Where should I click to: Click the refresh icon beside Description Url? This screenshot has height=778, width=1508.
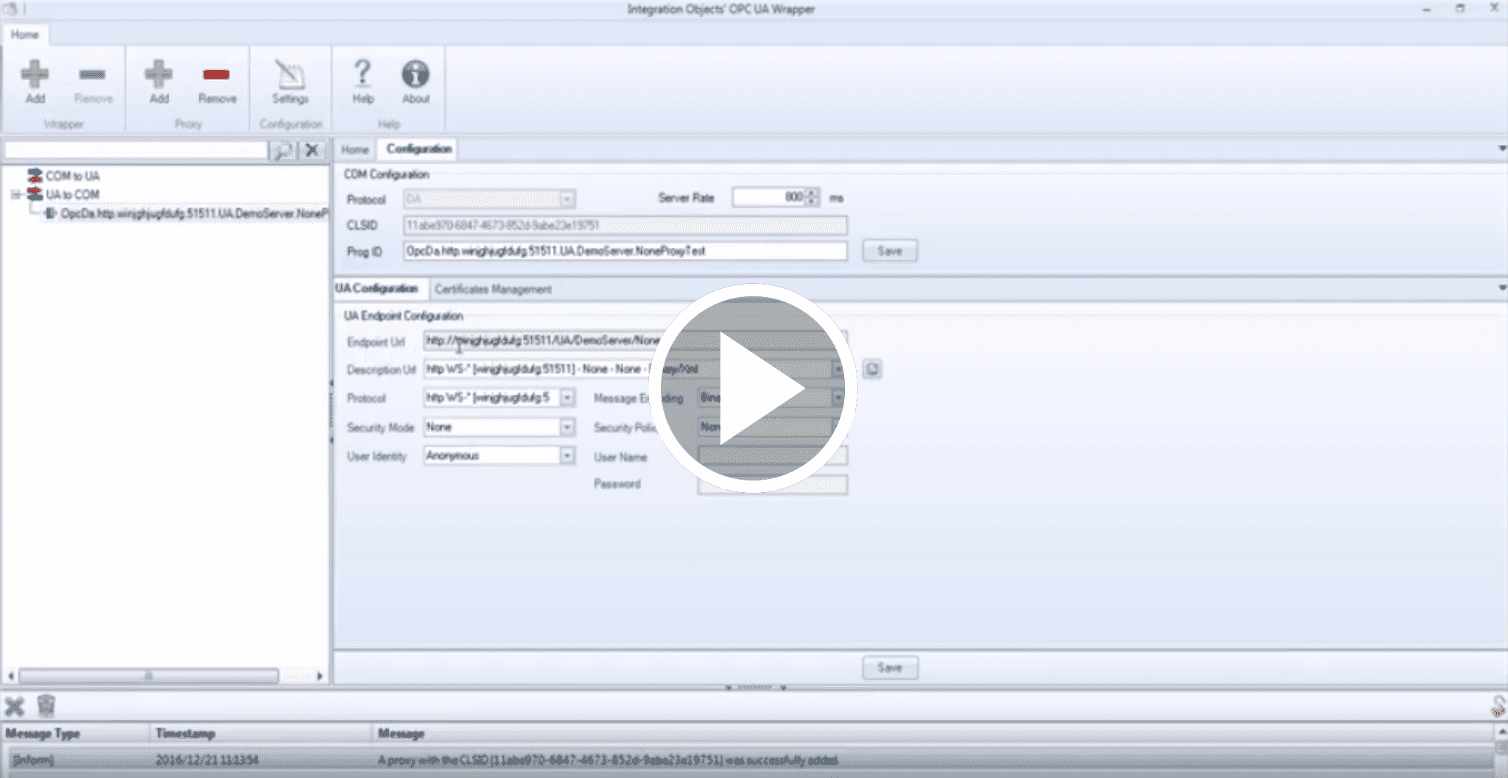[872, 369]
